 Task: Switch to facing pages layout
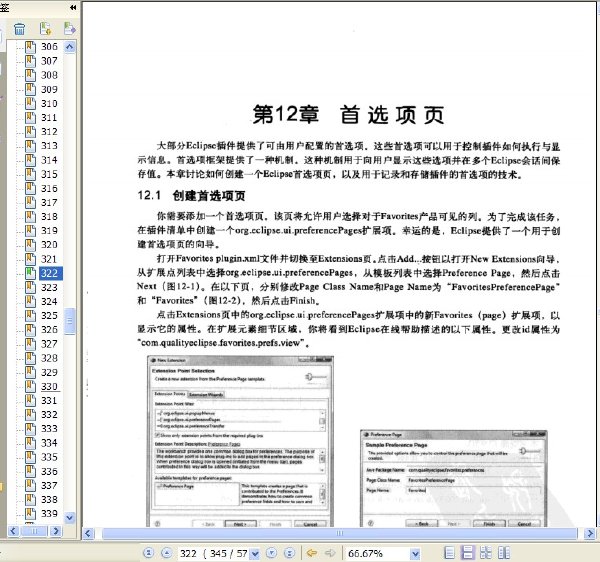504,553
